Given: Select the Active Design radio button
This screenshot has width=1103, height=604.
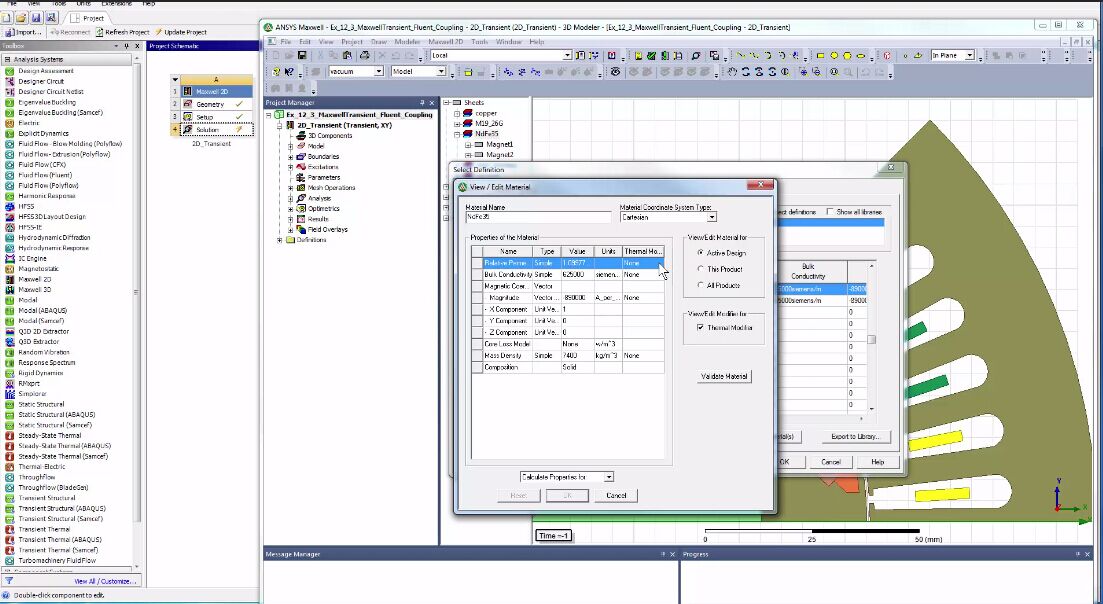Looking at the screenshot, I should [x=700, y=252].
